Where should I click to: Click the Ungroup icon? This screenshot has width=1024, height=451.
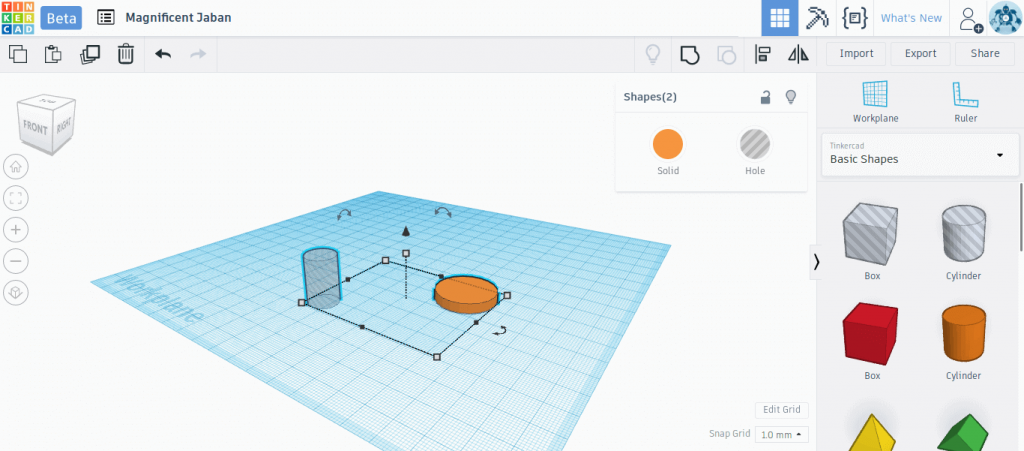726,54
